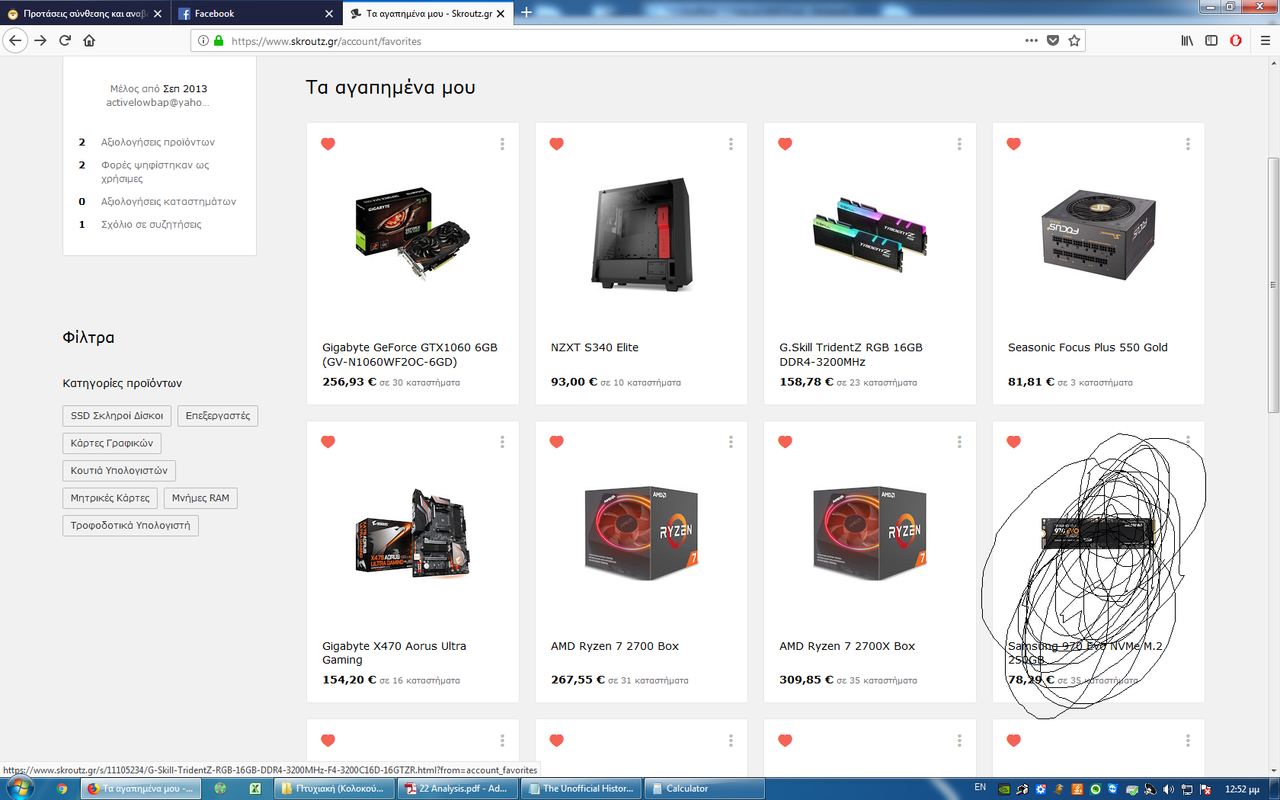Viewport: 1280px width, 800px height.
Task: Open 22 Analysis.pdf from the taskbar
Action: [x=457, y=788]
